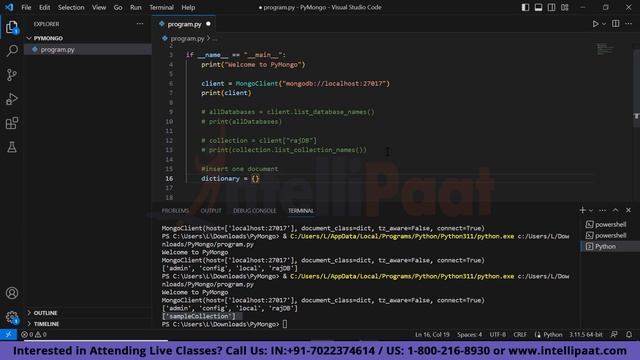Open the Run and Debug view icon
The width and height of the screenshot is (640, 360).
click(x=12, y=99)
